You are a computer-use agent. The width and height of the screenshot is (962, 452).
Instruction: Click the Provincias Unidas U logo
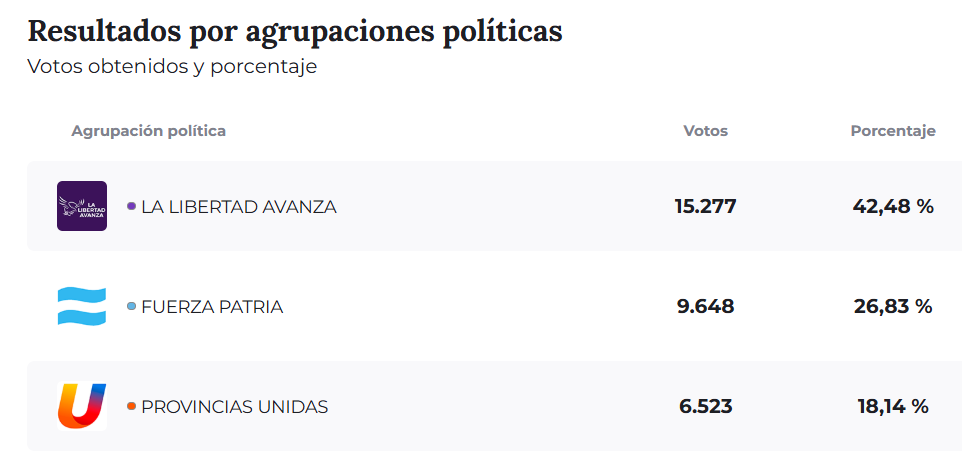[82, 406]
